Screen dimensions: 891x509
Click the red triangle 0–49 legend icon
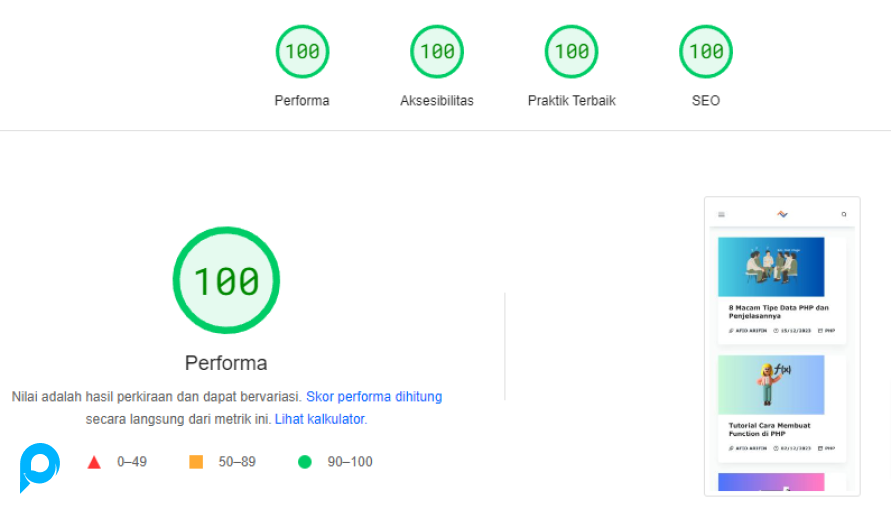[x=94, y=462]
